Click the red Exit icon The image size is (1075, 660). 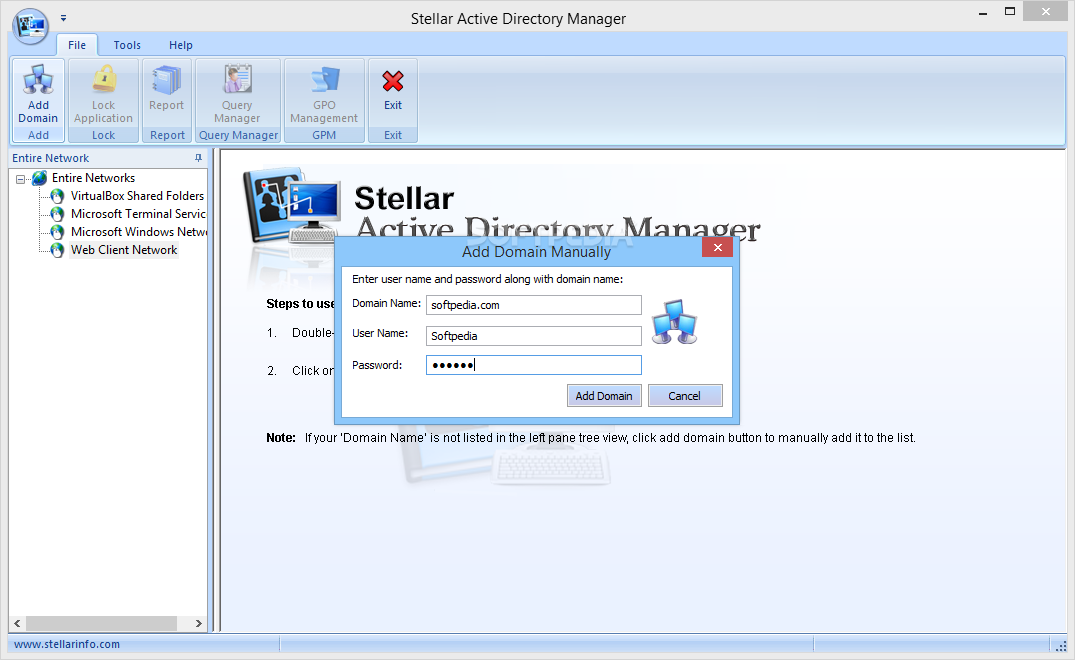[393, 81]
